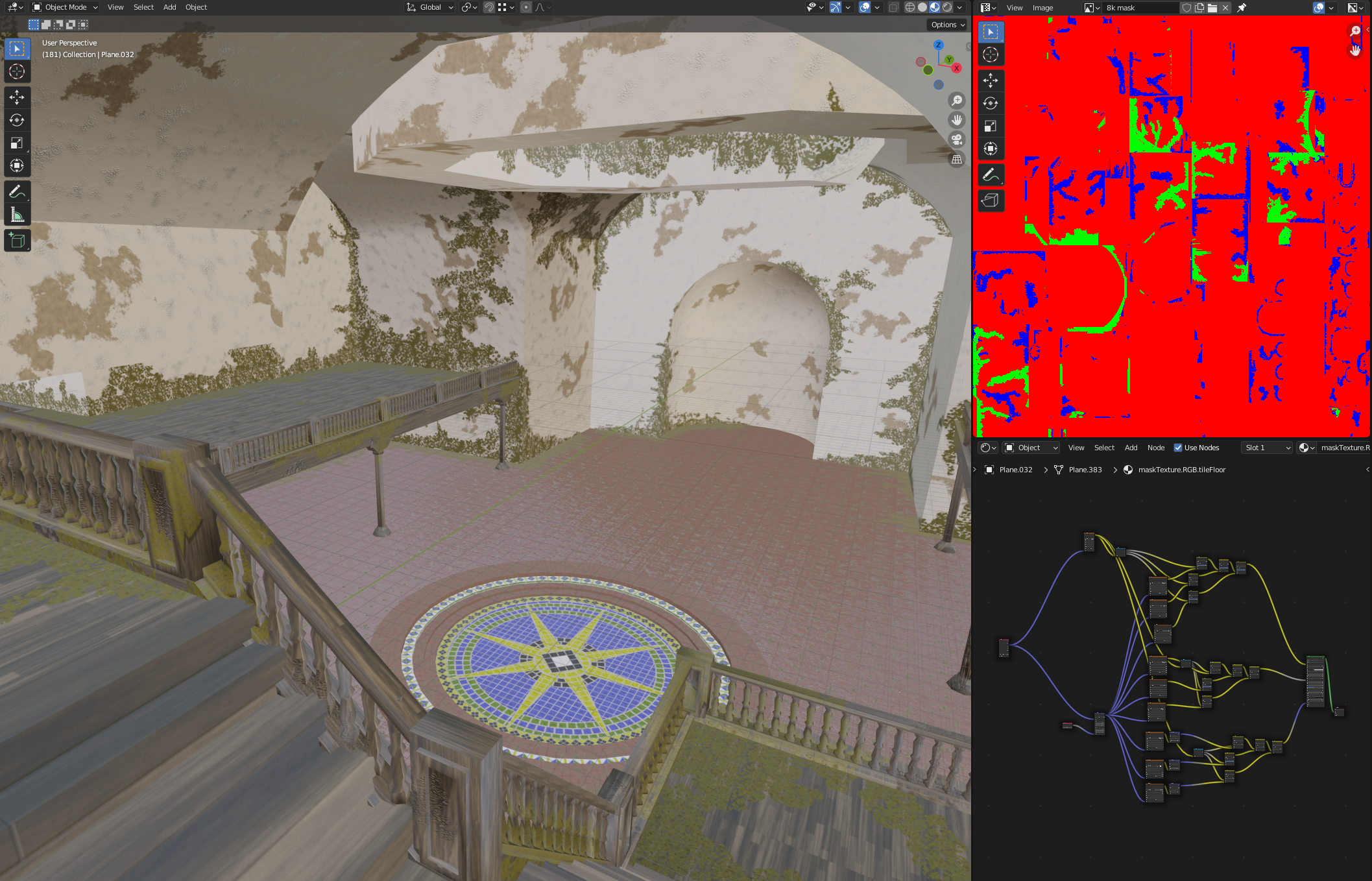Screen dimensions: 1372x881
Task: Open the Add menu in 3D viewport
Action: click(x=169, y=7)
